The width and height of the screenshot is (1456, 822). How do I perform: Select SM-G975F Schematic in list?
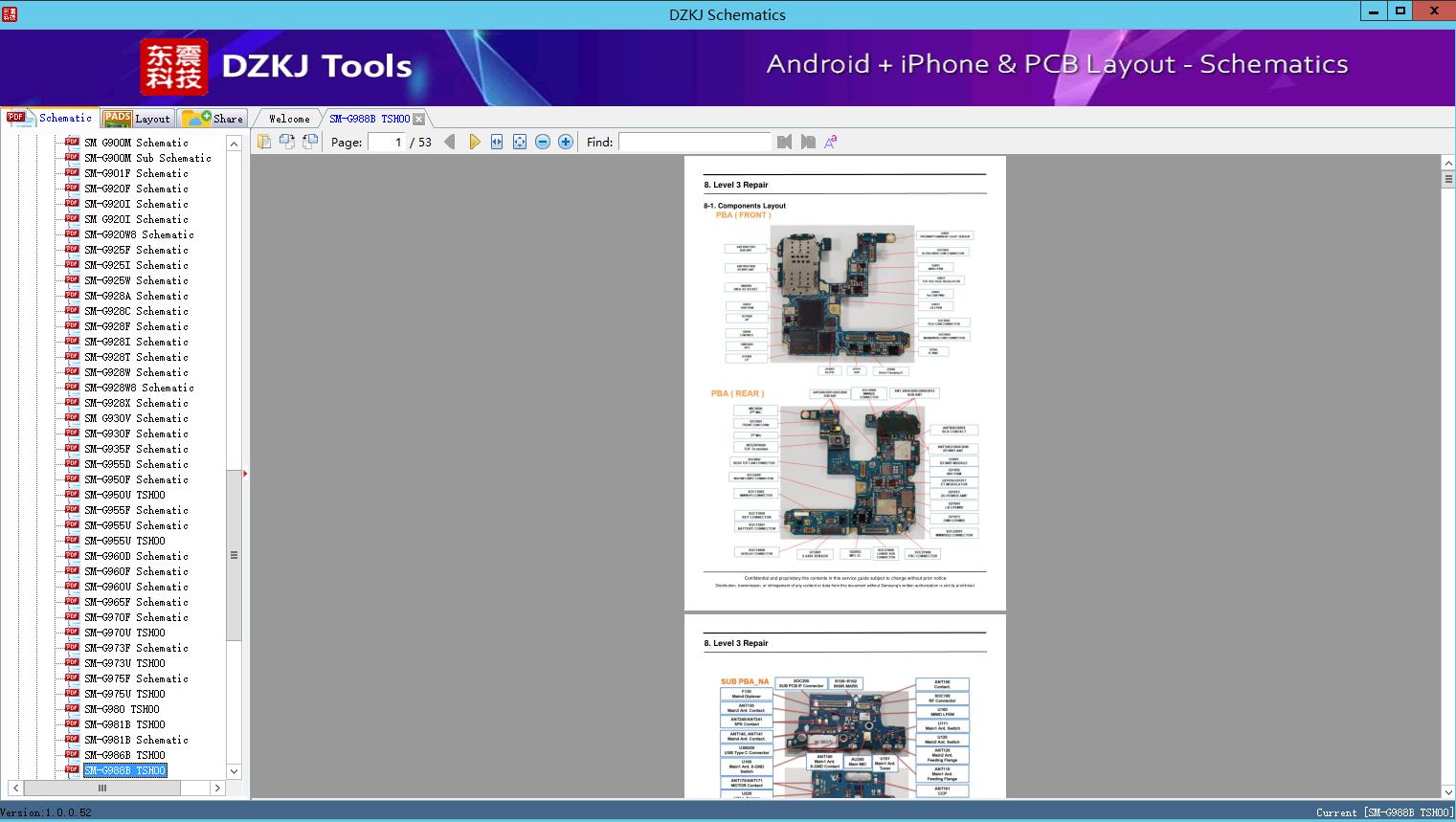[136, 678]
